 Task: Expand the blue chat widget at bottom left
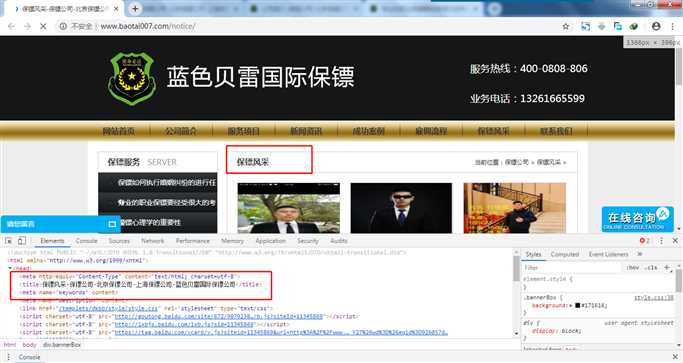tap(112, 224)
